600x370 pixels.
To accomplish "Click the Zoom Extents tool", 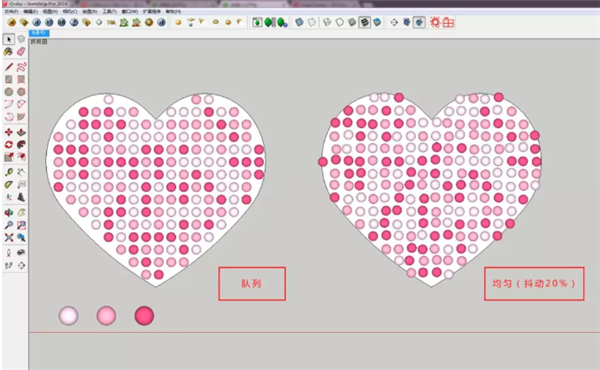I will (9, 238).
